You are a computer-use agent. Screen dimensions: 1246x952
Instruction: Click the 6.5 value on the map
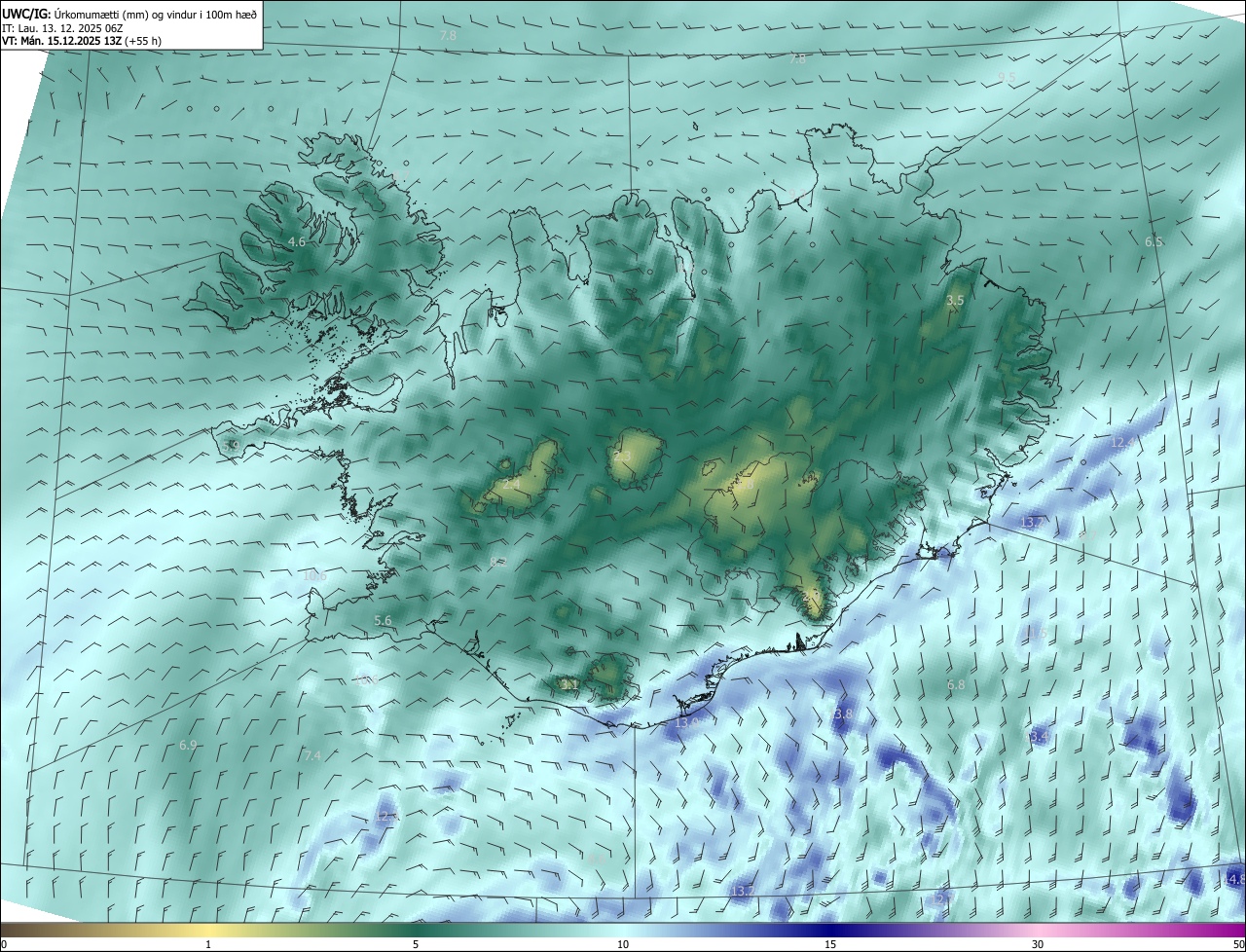tap(1154, 241)
